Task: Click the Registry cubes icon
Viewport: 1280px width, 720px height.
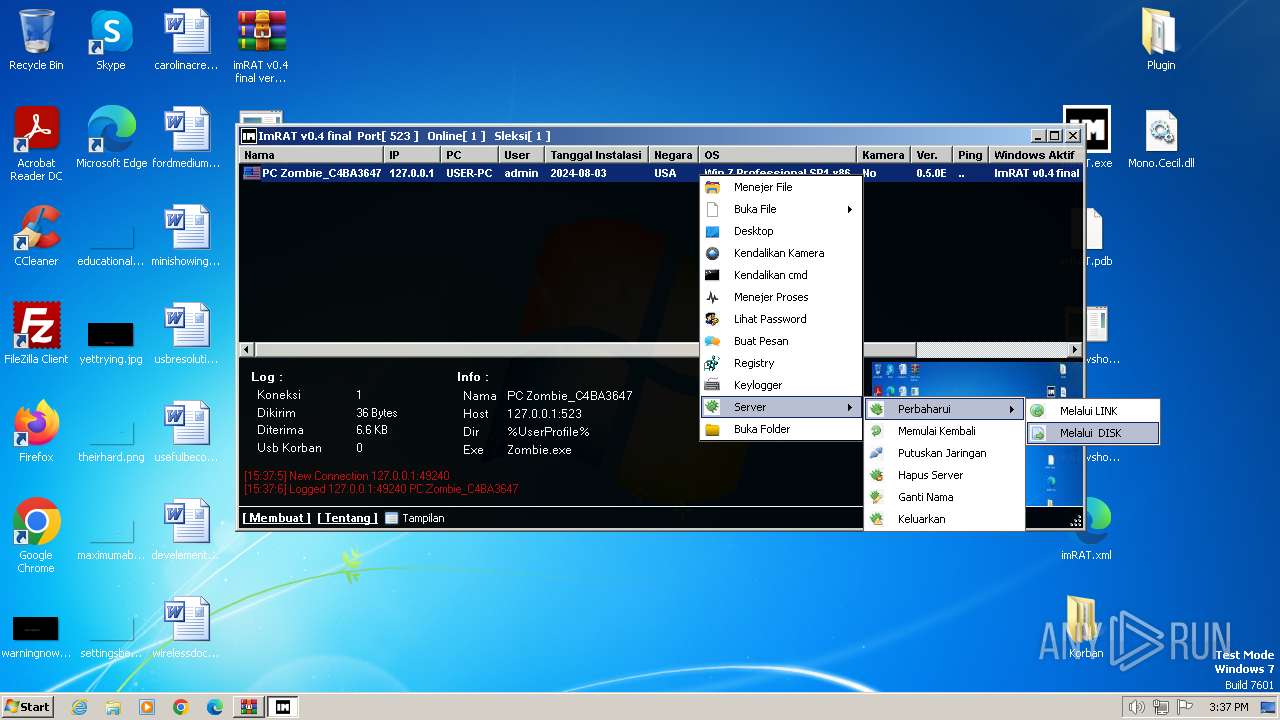Action: [712, 363]
